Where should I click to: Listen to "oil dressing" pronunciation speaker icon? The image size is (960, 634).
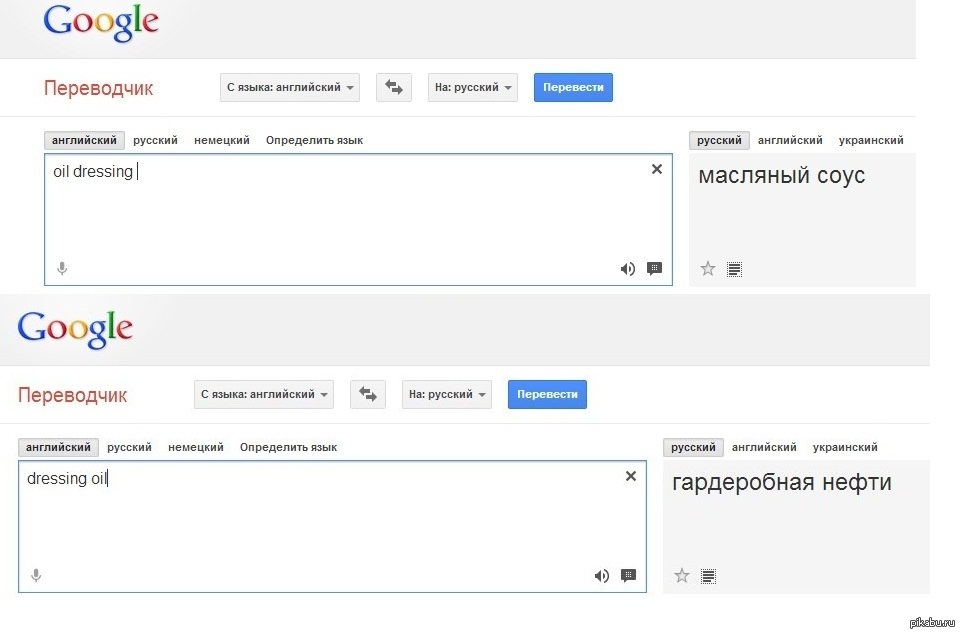[x=628, y=268]
